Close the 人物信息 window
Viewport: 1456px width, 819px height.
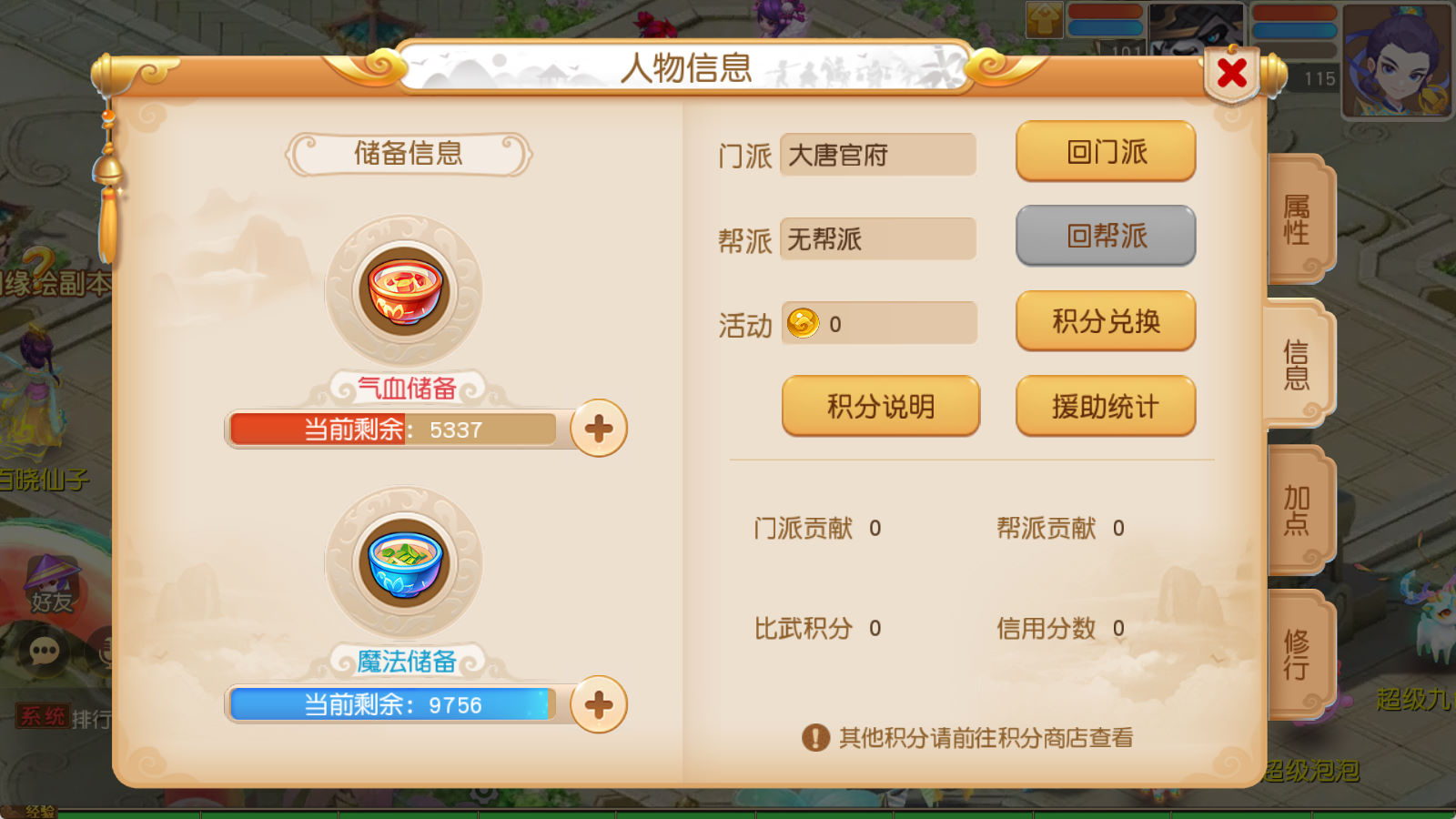(1232, 73)
